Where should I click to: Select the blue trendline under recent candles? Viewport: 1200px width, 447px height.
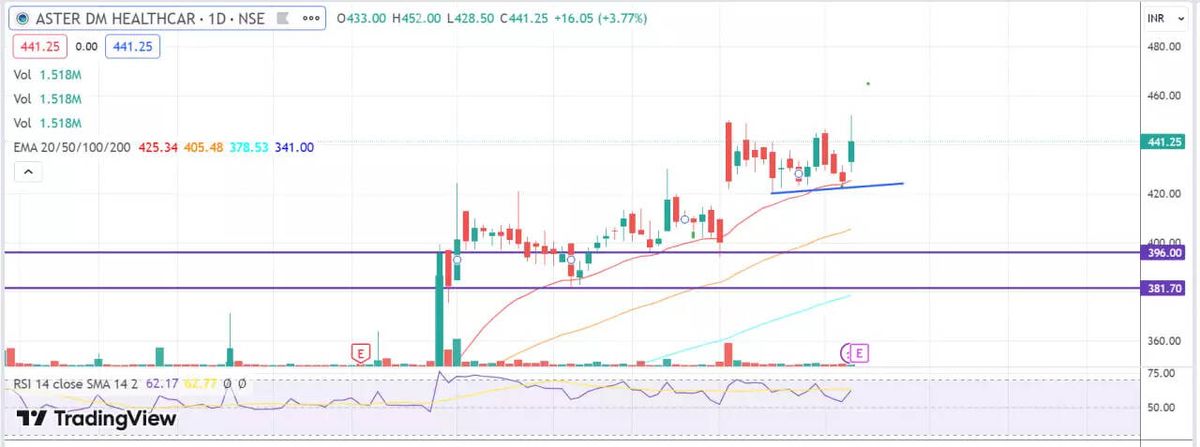pos(838,188)
